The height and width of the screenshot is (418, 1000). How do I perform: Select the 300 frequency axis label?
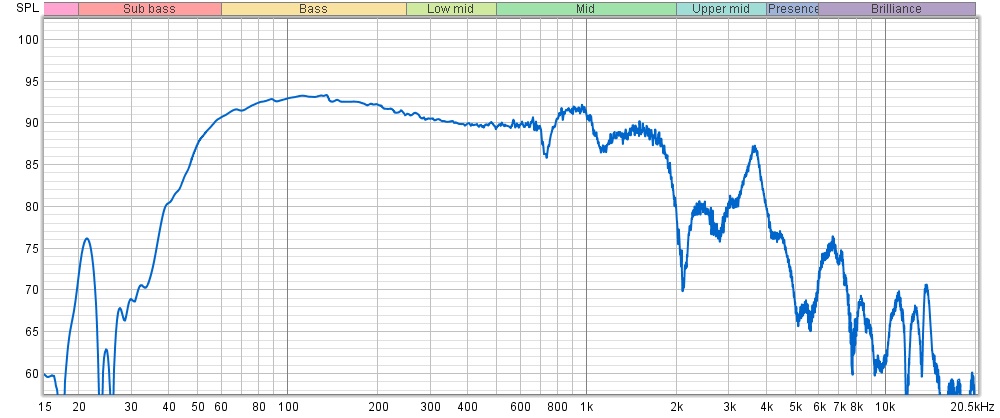430,407
